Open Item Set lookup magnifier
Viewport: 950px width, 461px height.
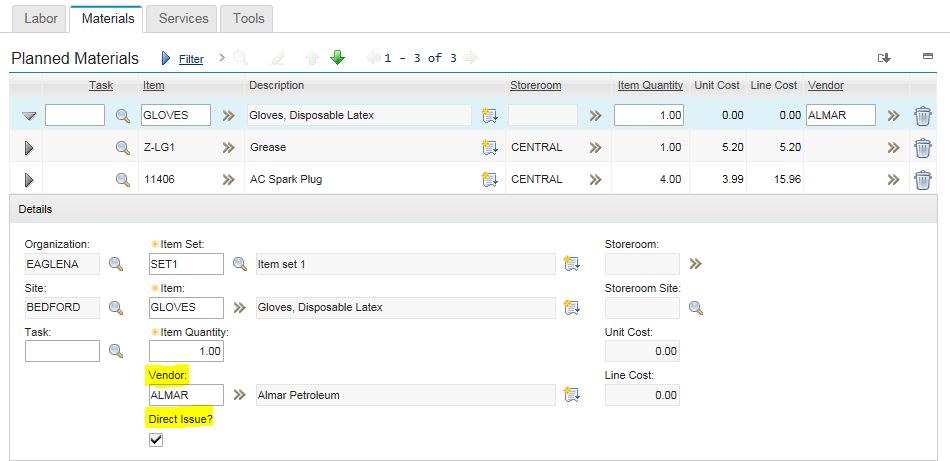(240, 264)
